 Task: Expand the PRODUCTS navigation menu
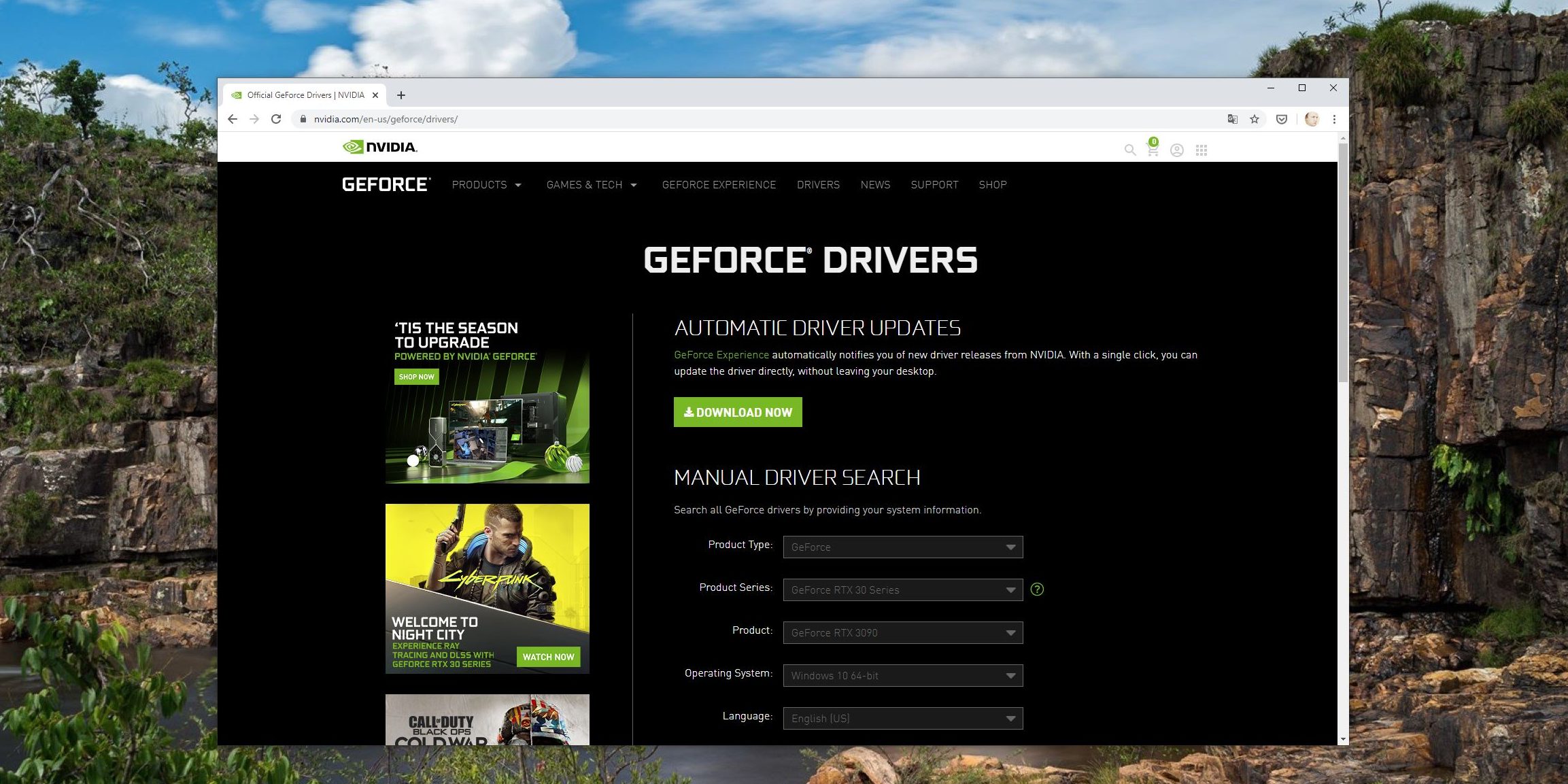pyautogui.click(x=486, y=185)
